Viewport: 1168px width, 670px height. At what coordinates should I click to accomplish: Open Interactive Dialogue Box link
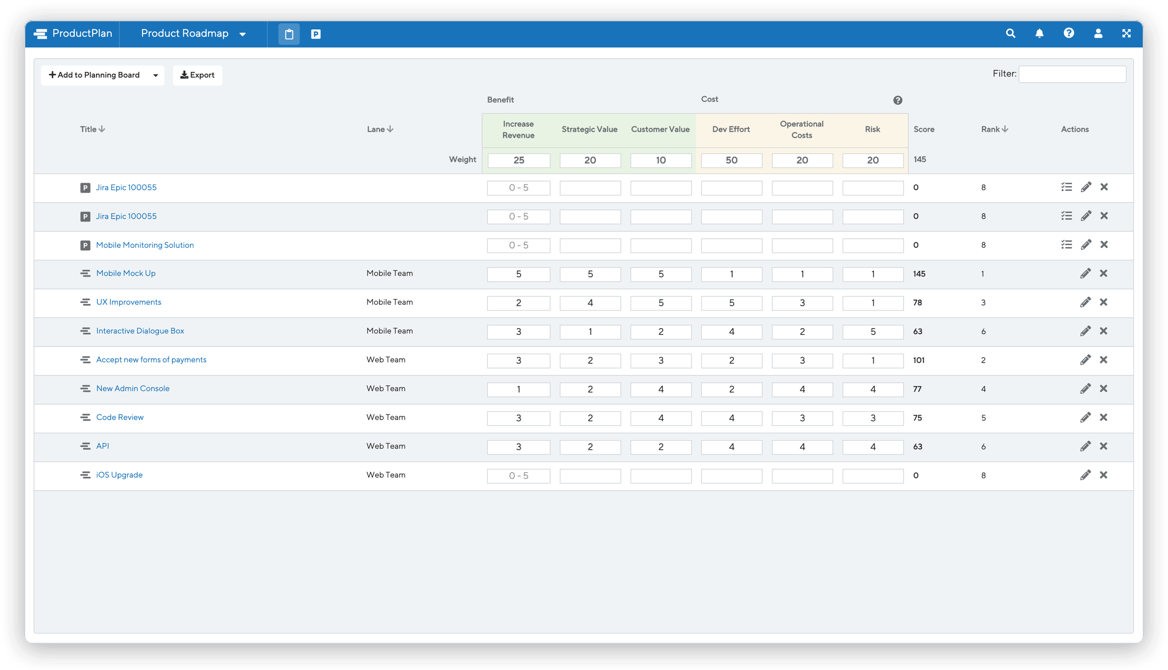[140, 331]
